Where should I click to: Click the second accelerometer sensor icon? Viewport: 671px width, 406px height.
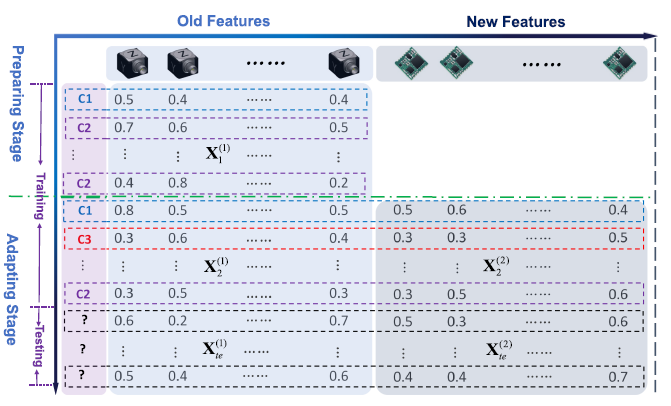(179, 64)
